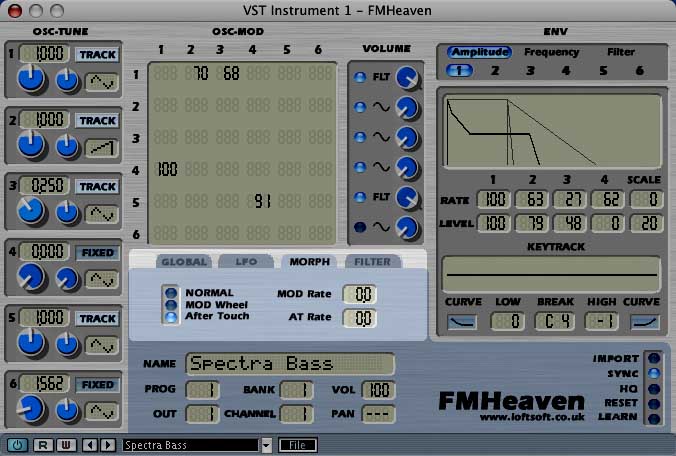
Task: Click volume row 1 FLT routing label
Action: coord(381,77)
